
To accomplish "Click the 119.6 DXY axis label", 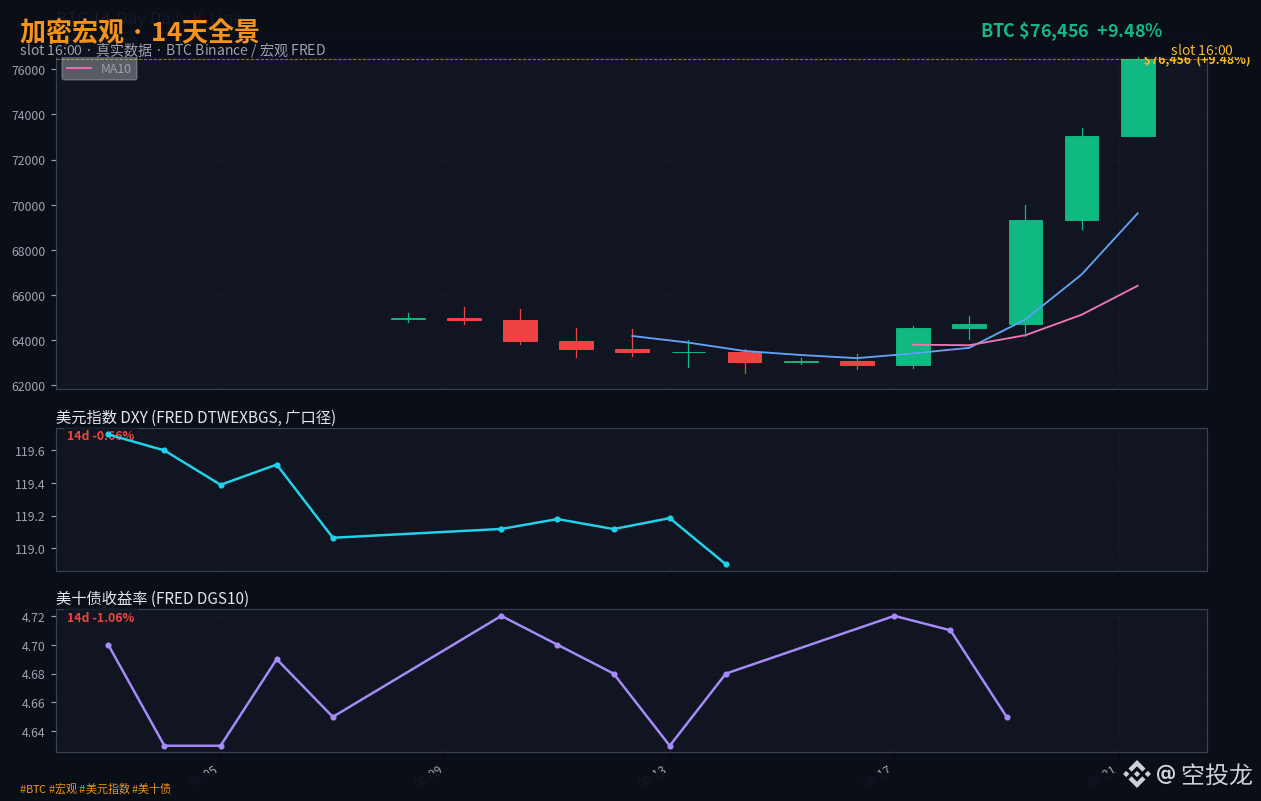I will [30, 452].
